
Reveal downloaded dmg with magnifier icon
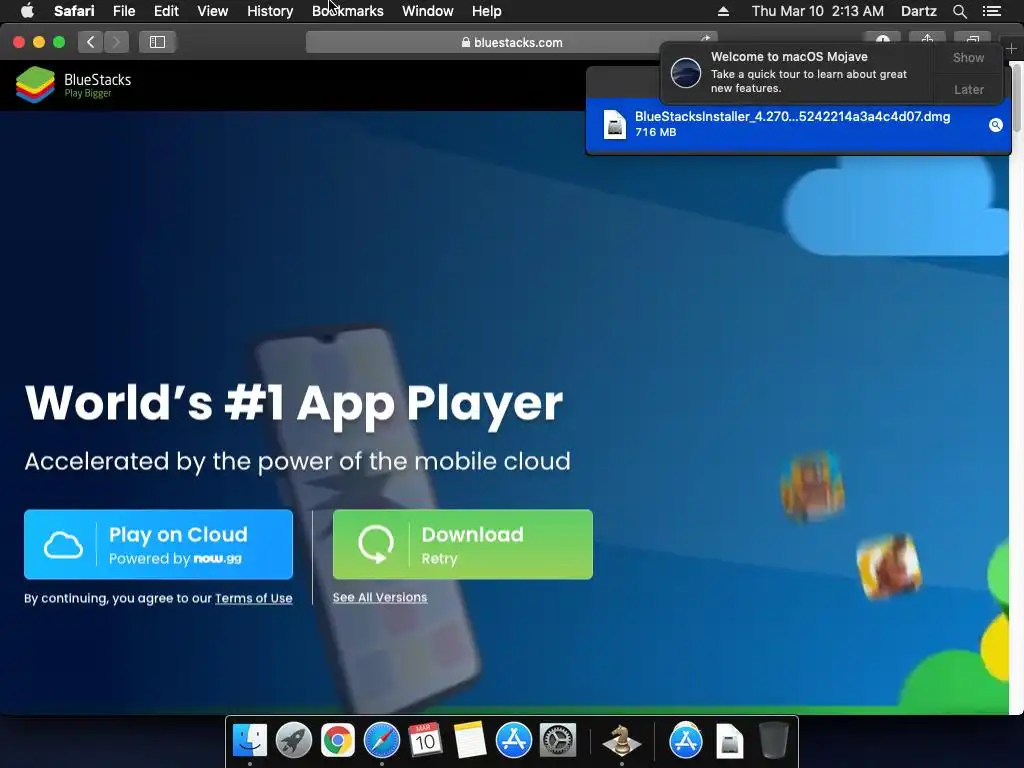[995, 125]
